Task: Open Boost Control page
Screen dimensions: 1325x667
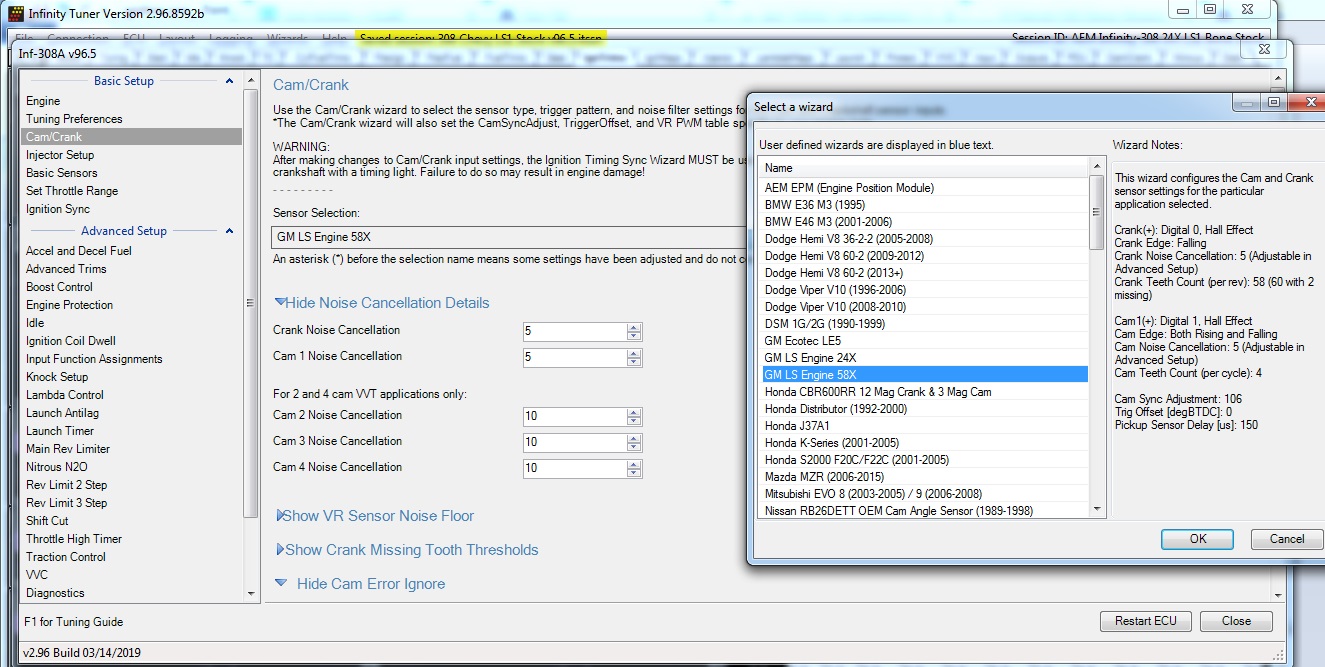Action: 60,287
